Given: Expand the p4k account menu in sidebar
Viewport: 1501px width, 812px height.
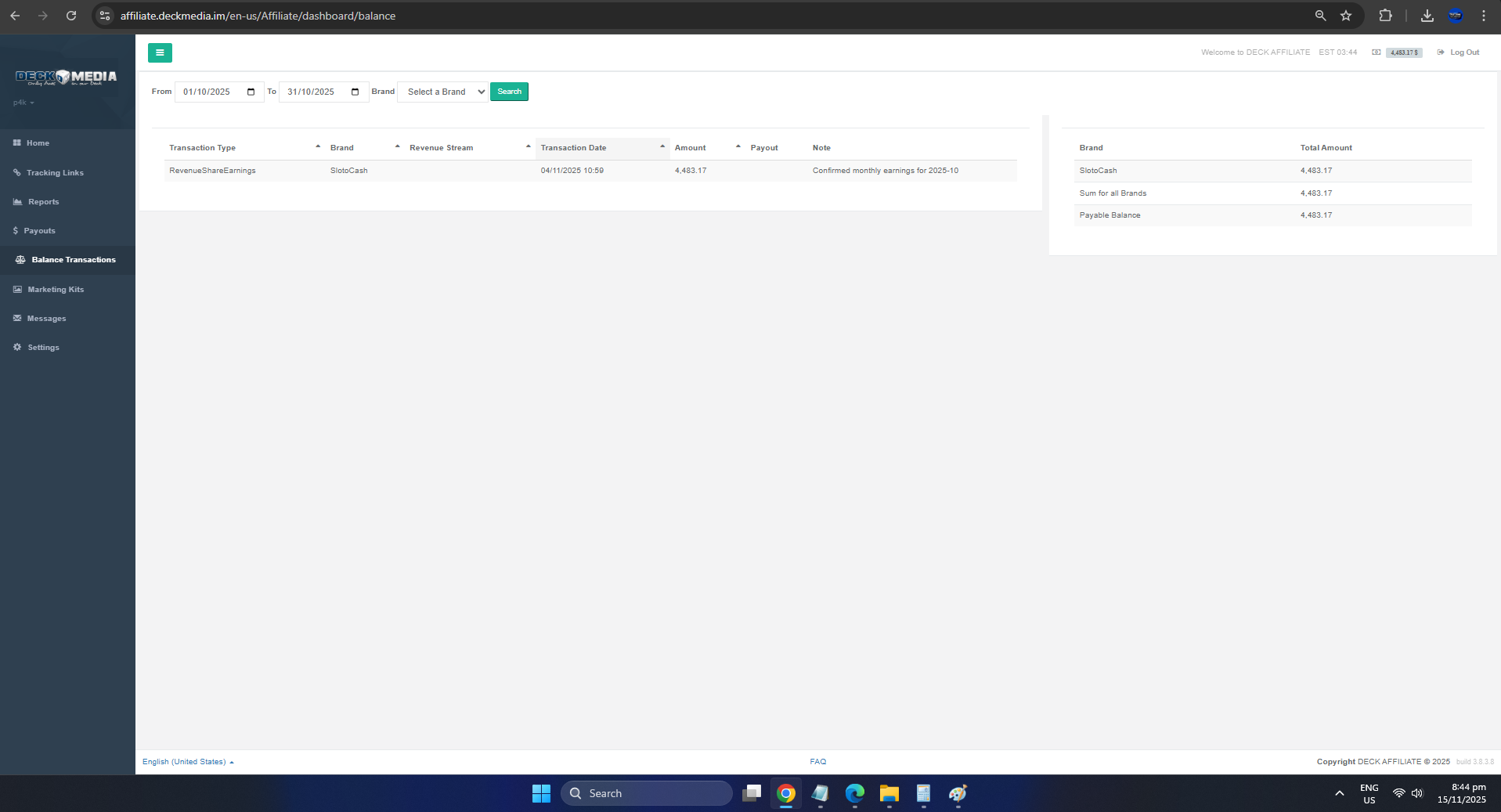Looking at the screenshot, I should click(23, 103).
